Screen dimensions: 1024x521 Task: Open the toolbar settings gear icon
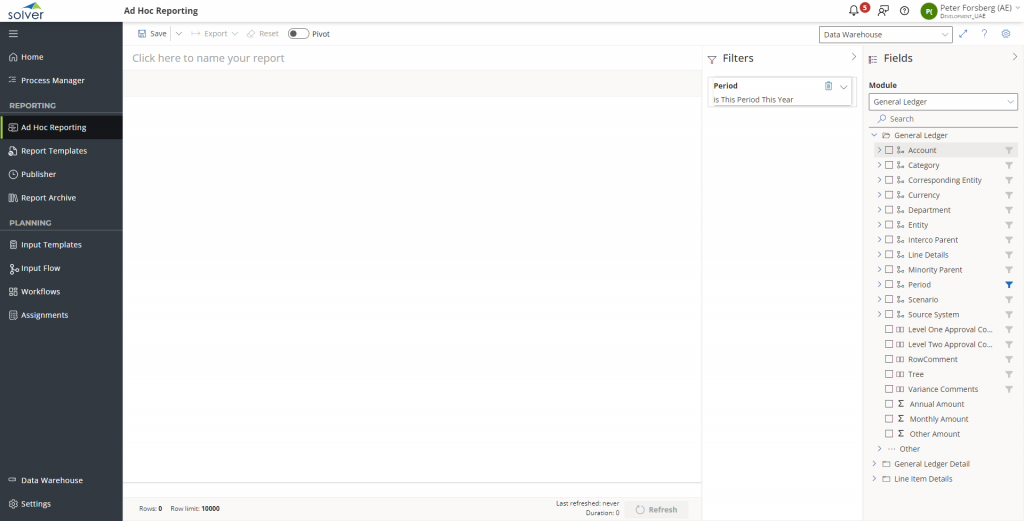click(x=1006, y=34)
